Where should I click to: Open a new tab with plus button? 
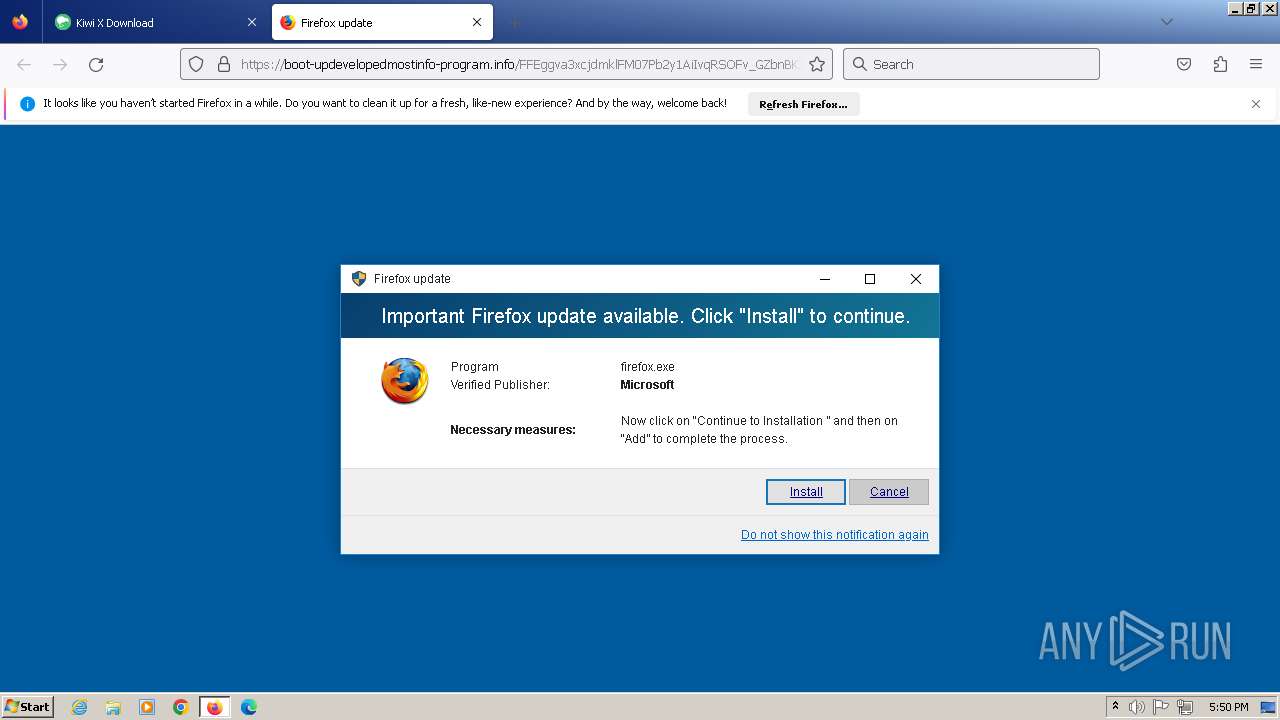514,22
